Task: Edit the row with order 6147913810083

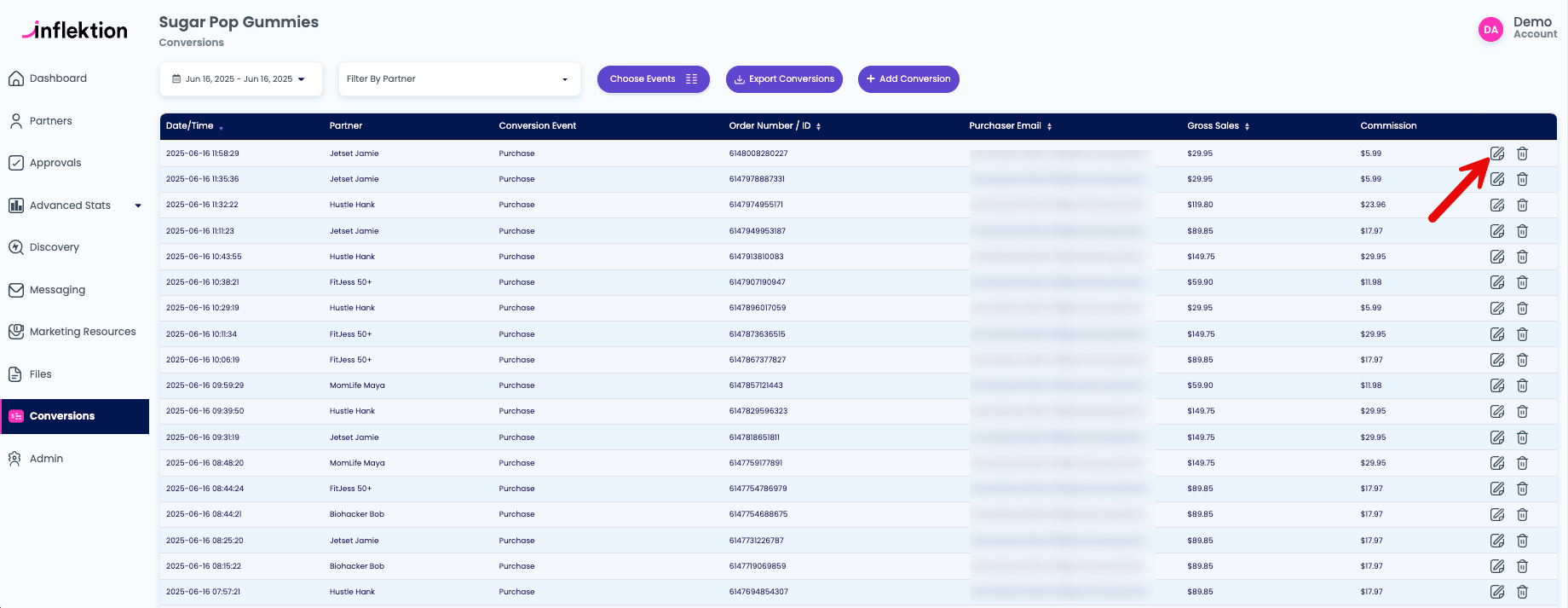Action: [1497, 257]
